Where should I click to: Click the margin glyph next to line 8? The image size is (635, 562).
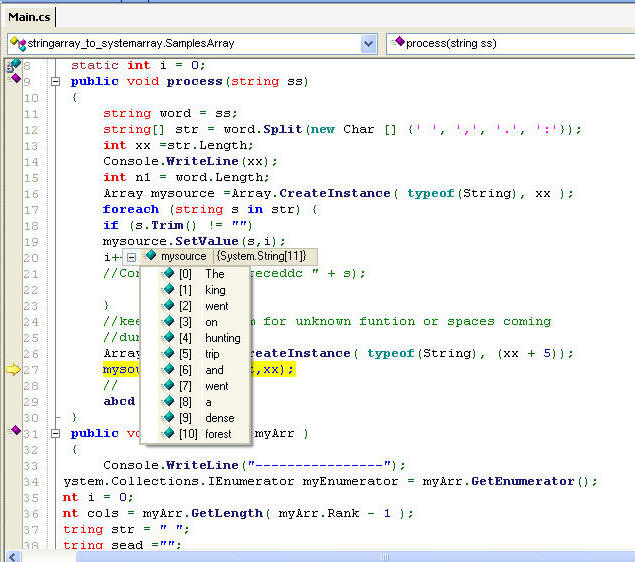pos(13,65)
